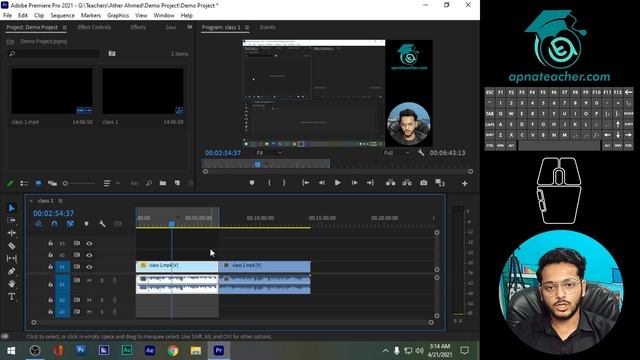Click the Lift button in Program monitor
Image resolution: width=640 pixels, height=360 pixels.
point(391,183)
